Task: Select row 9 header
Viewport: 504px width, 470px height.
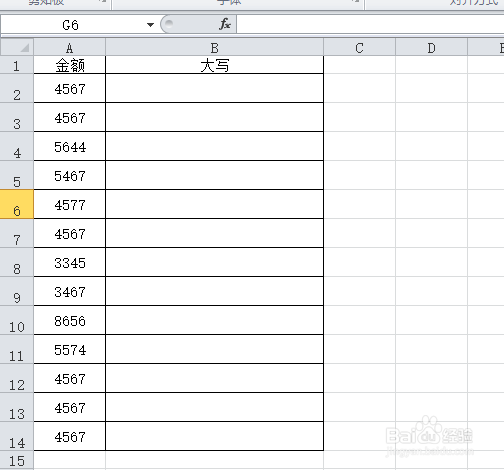Action: pyautogui.click(x=17, y=291)
